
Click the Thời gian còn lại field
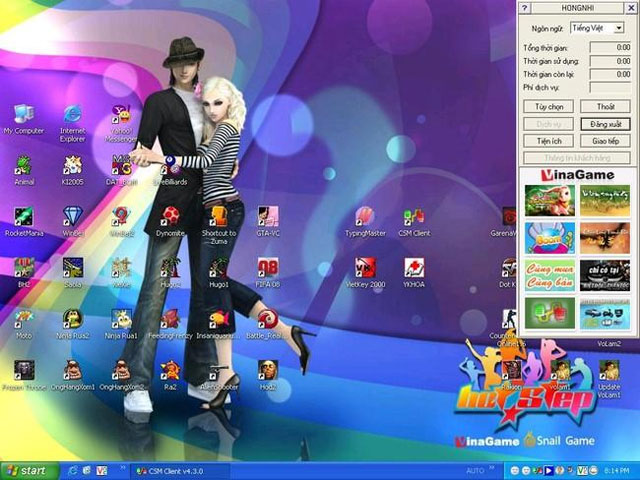click(610, 74)
